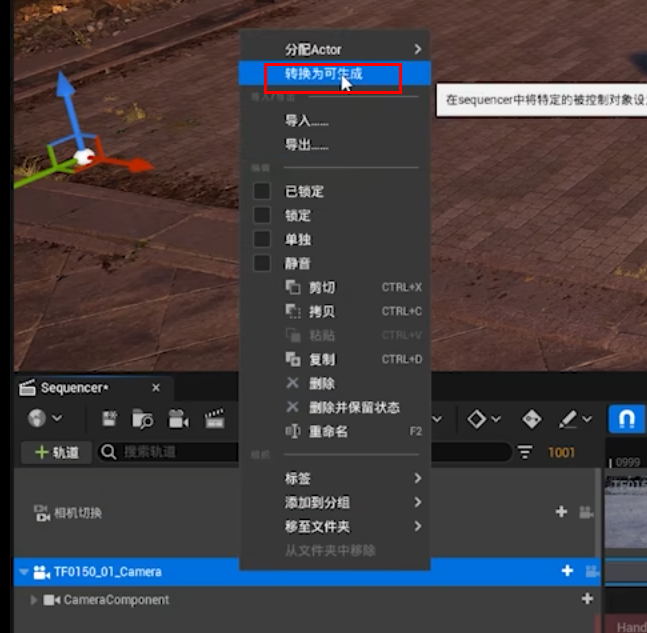Expand the 标签 submenu arrow
Viewport: 647px width, 633px height.
(x=418, y=478)
